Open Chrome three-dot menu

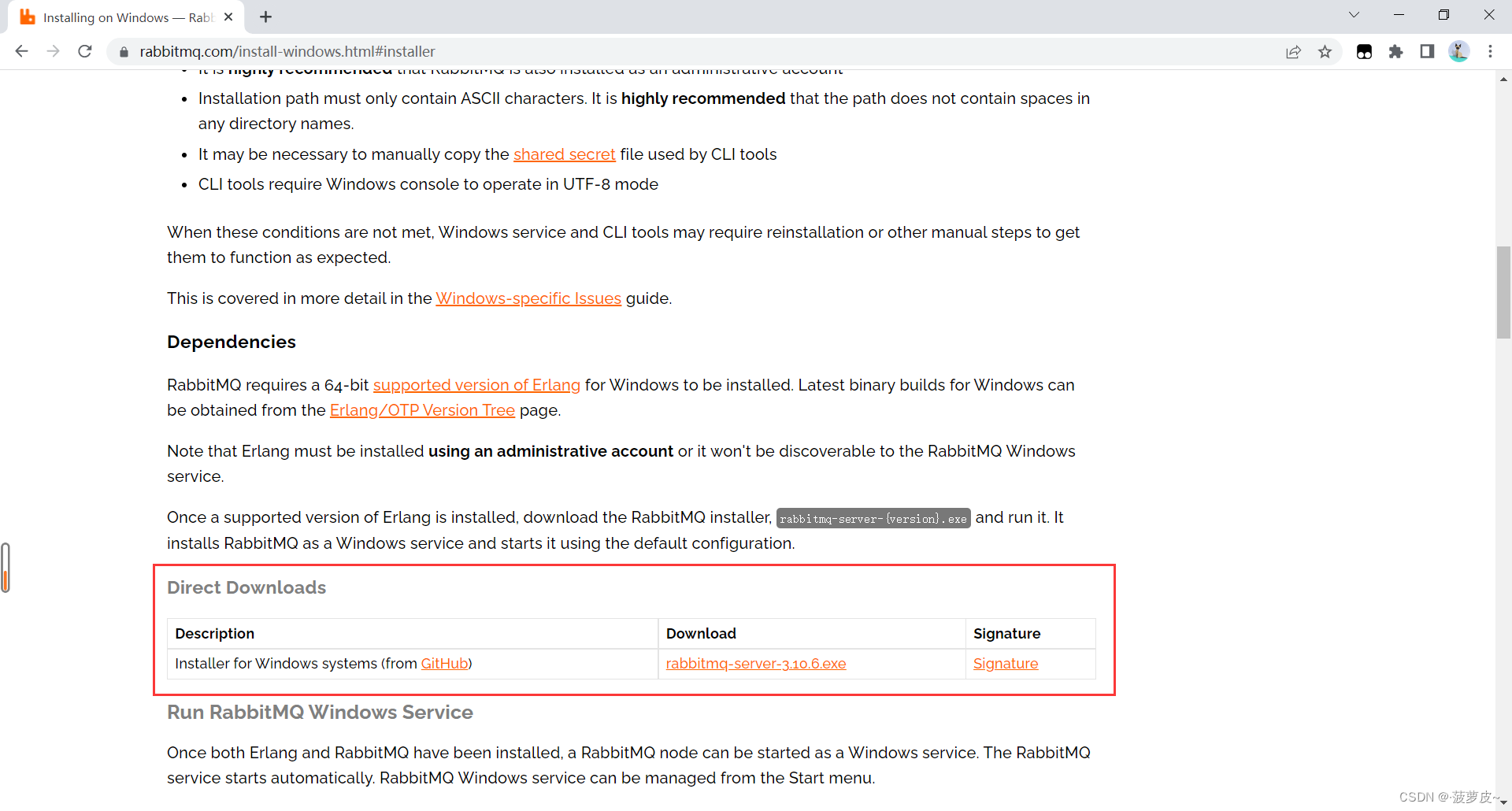[x=1490, y=52]
